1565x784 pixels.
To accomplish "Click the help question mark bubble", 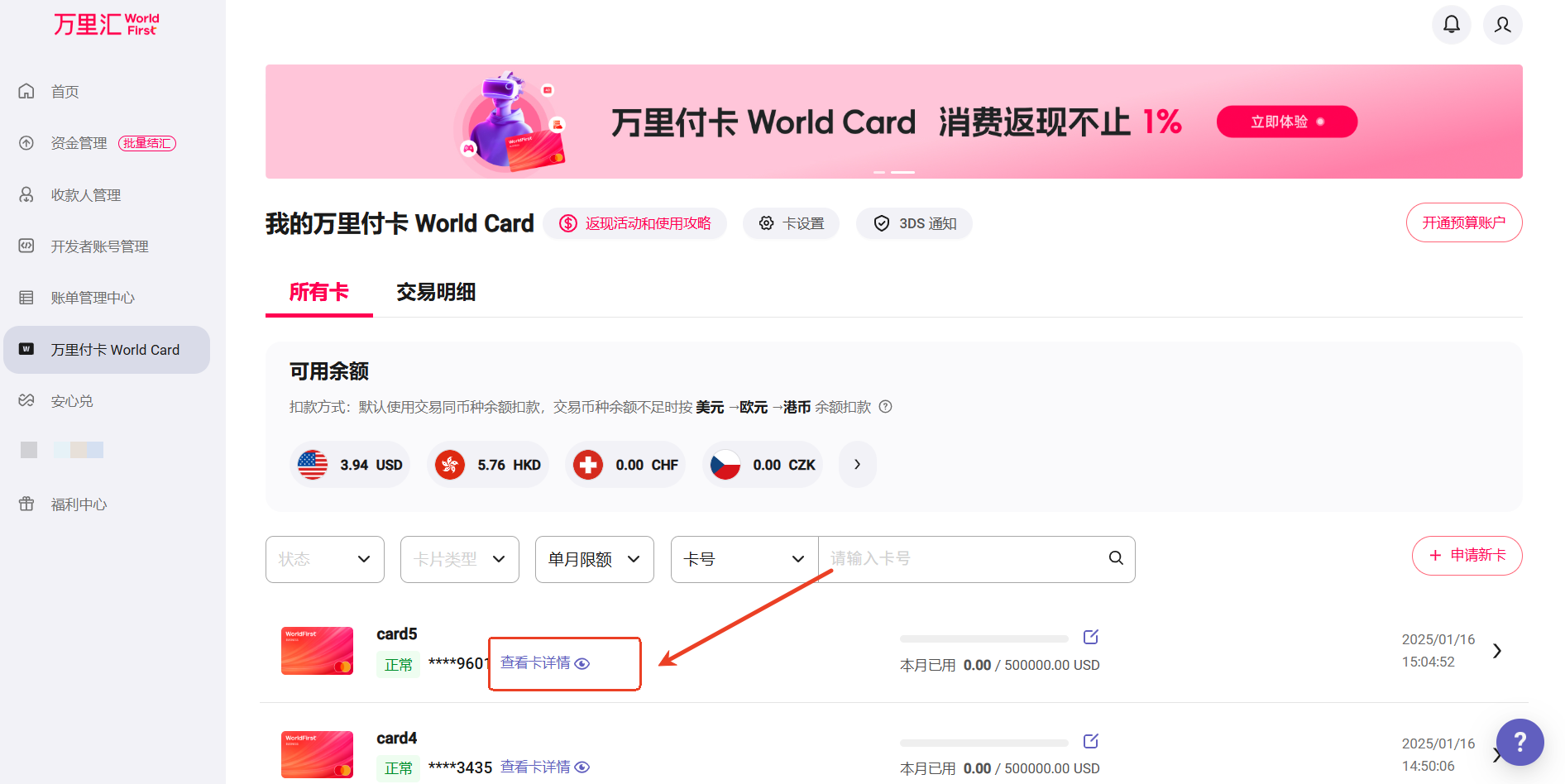I will 1520,742.
